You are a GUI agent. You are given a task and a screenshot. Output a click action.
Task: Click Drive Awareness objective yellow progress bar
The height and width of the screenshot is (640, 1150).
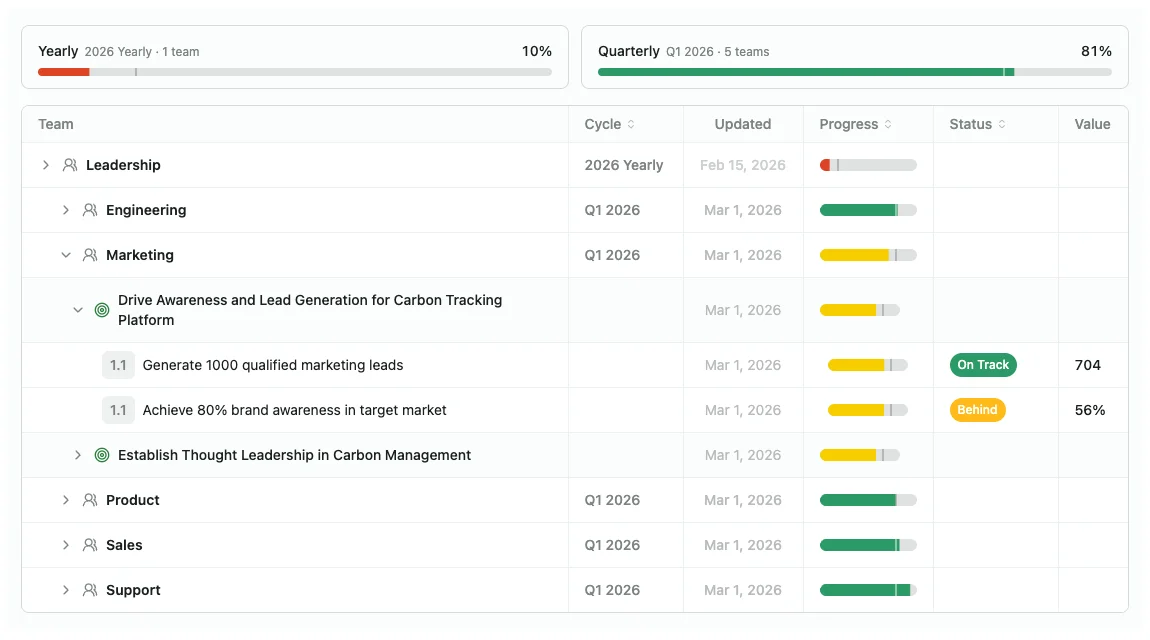tap(860, 310)
